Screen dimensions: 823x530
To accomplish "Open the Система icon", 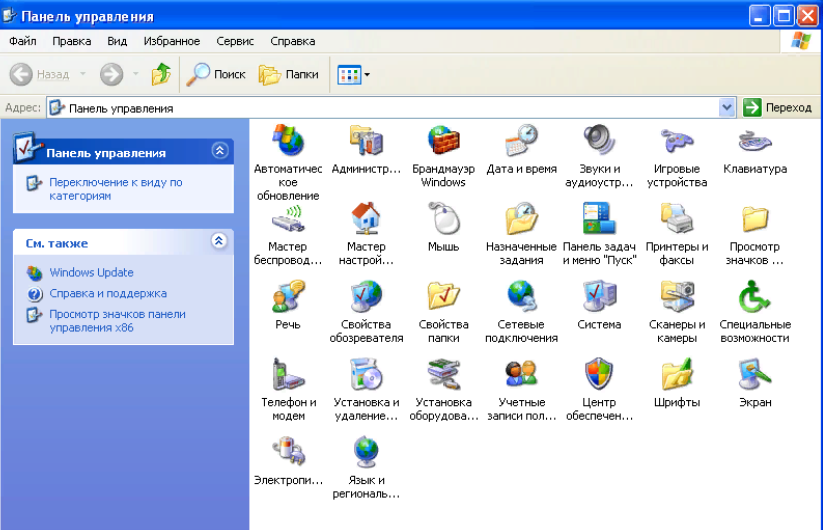I will click(x=599, y=296).
